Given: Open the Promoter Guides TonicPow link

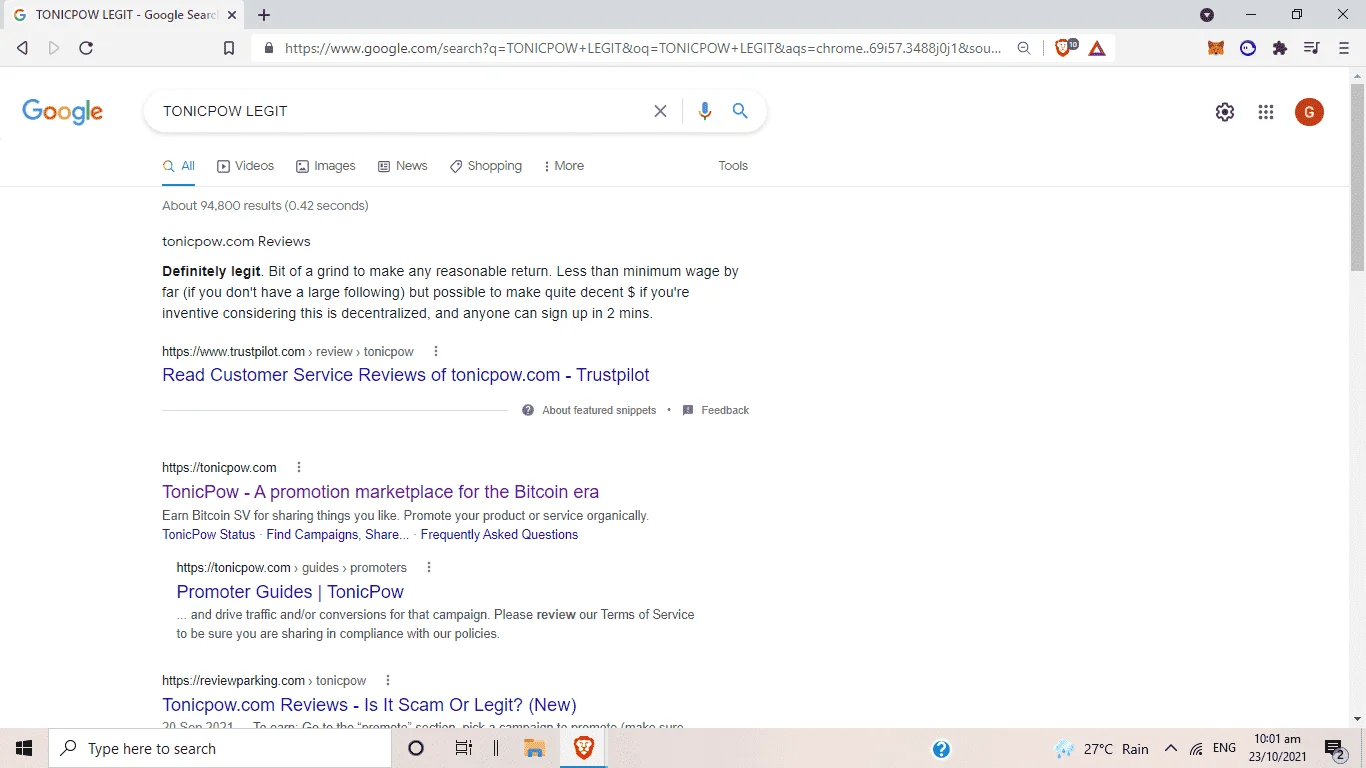Looking at the screenshot, I should pos(290,592).
